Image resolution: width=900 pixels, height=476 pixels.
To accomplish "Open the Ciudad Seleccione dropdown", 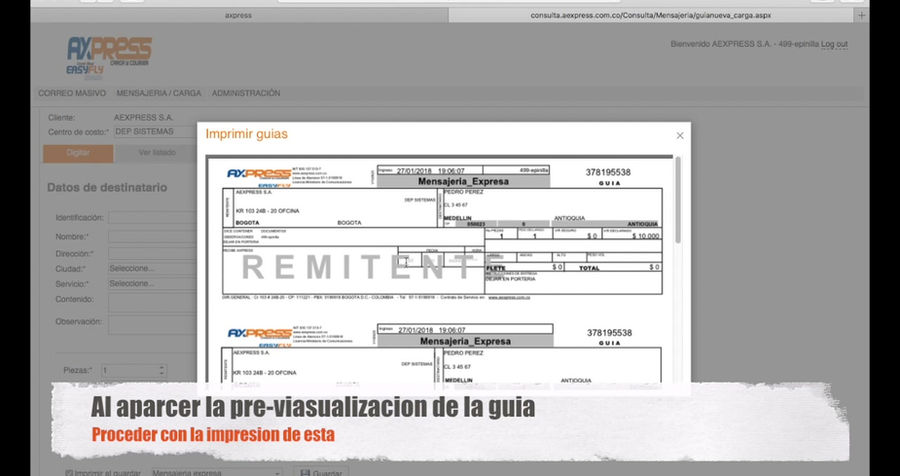I will coord(153,268).
